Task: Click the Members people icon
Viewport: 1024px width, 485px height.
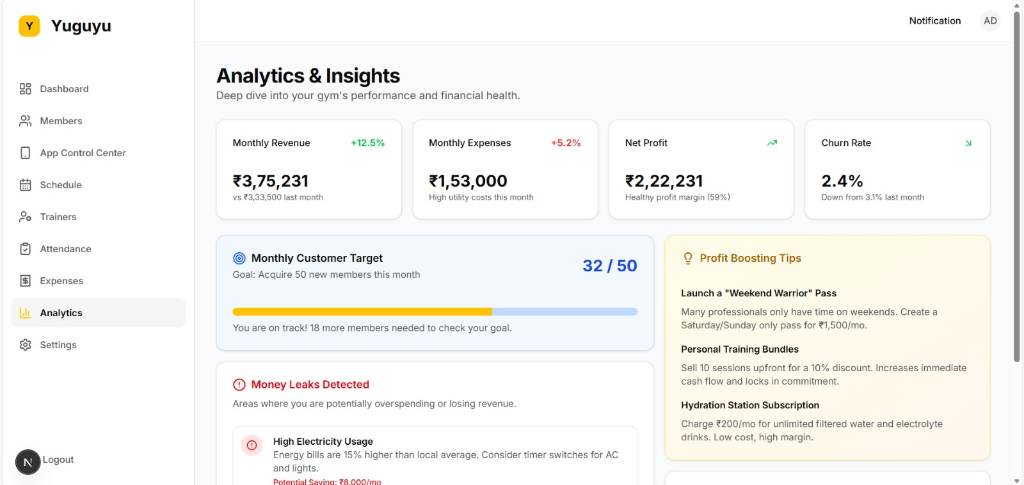Action: (25, 121)
